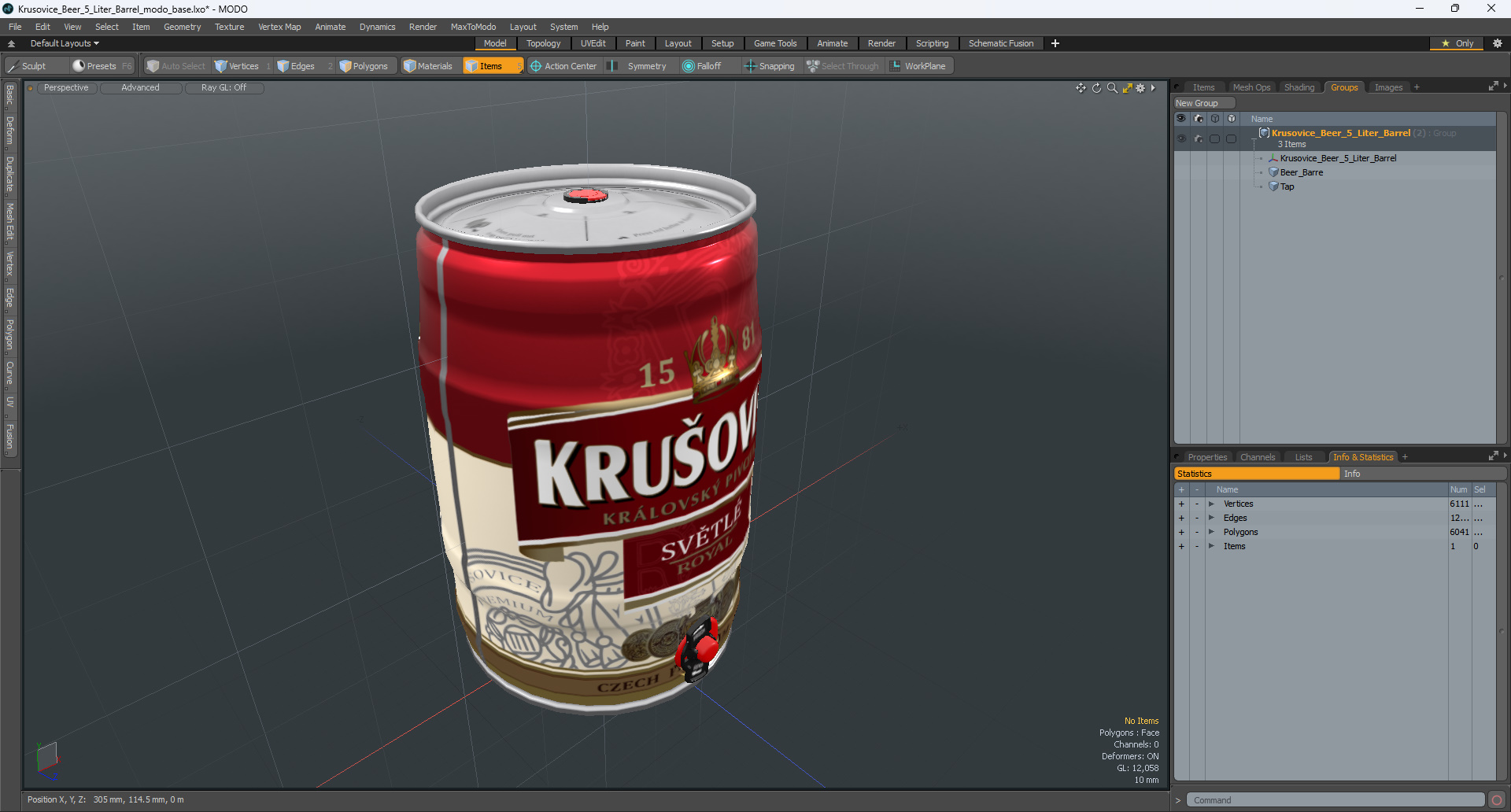Toggle the eye visibility column header
Screen dimensions: 1511x812
(1181, 119)
